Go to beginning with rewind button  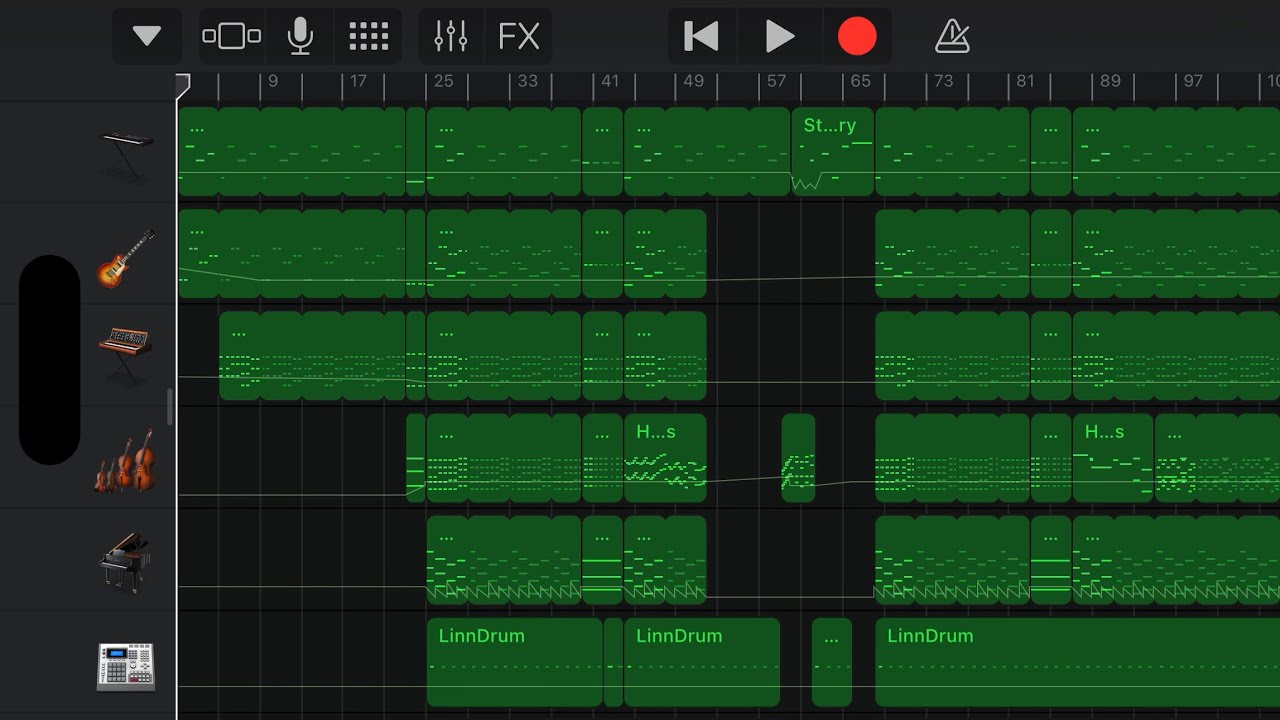click(x=701, y=37)
